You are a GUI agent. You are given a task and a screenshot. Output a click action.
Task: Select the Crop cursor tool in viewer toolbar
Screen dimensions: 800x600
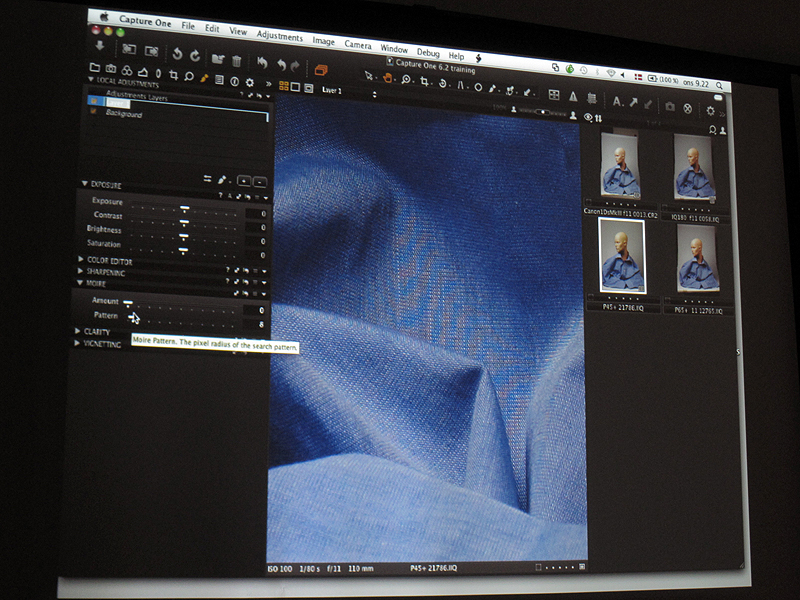tap(424, 81)
